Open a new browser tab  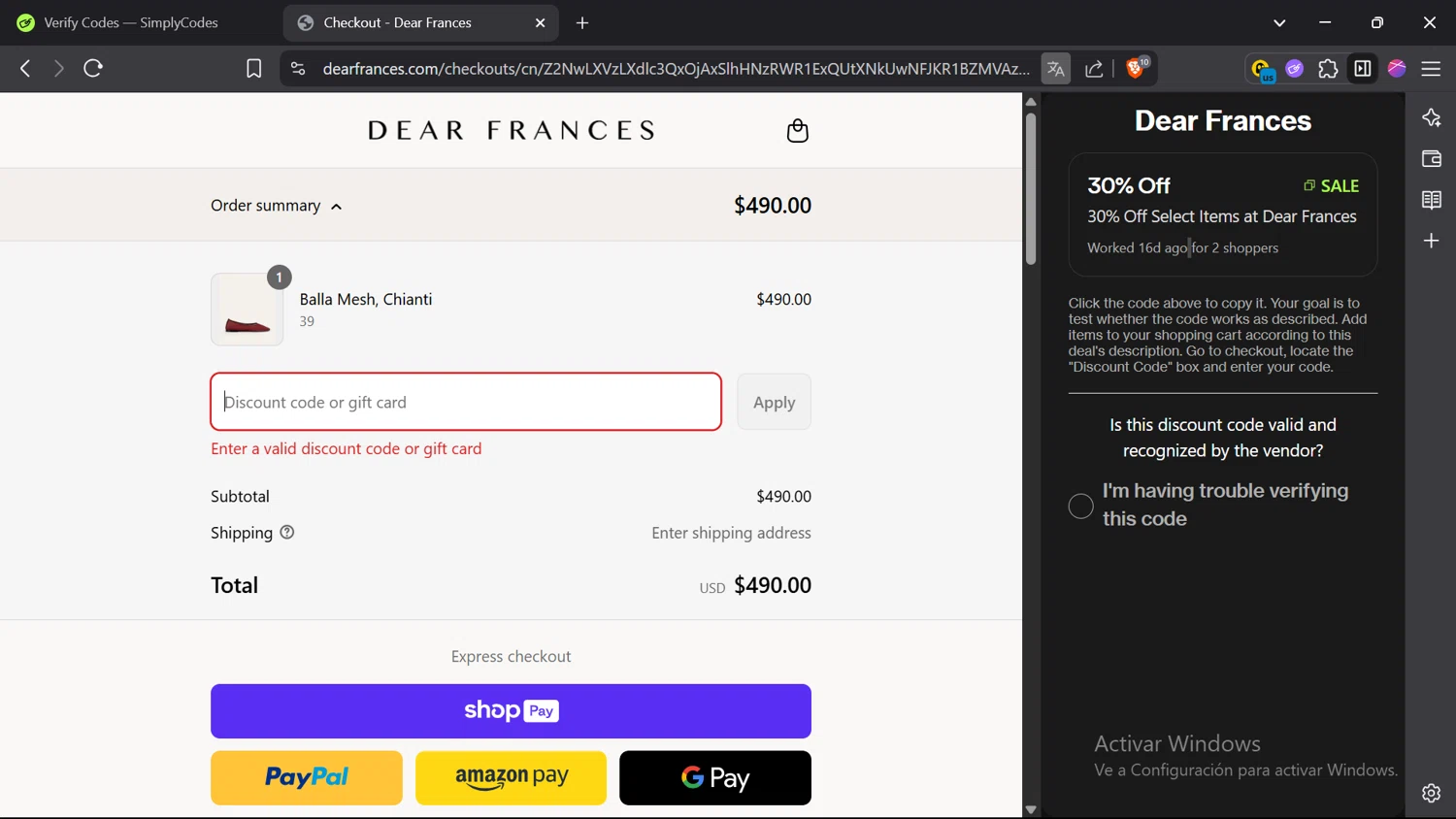coord(582,22)
